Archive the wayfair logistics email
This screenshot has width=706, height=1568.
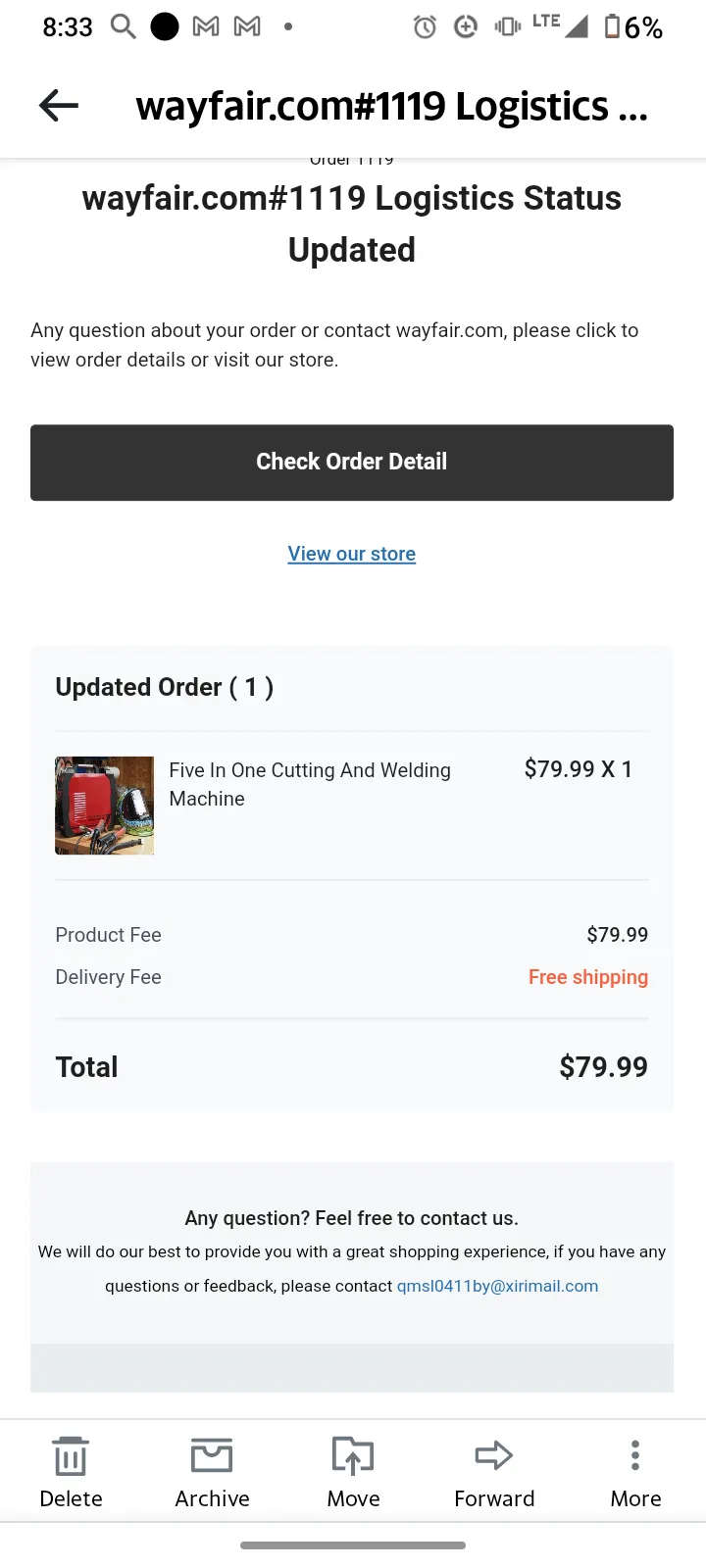[x=212, y=1471]
